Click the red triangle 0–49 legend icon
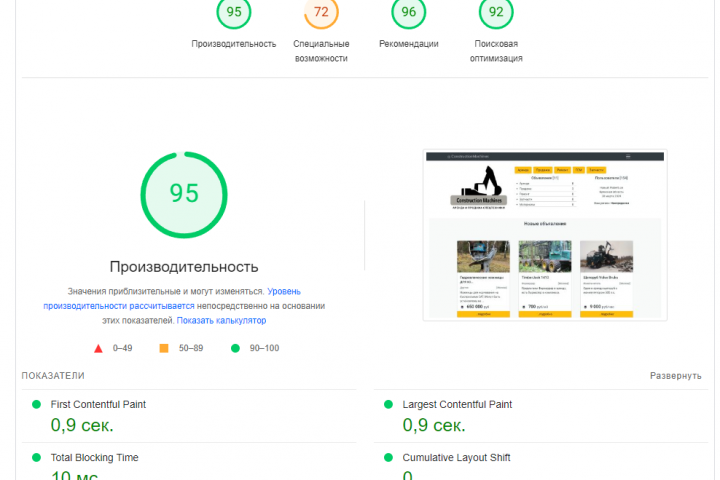Screen dimensions: 720x480 98,348
